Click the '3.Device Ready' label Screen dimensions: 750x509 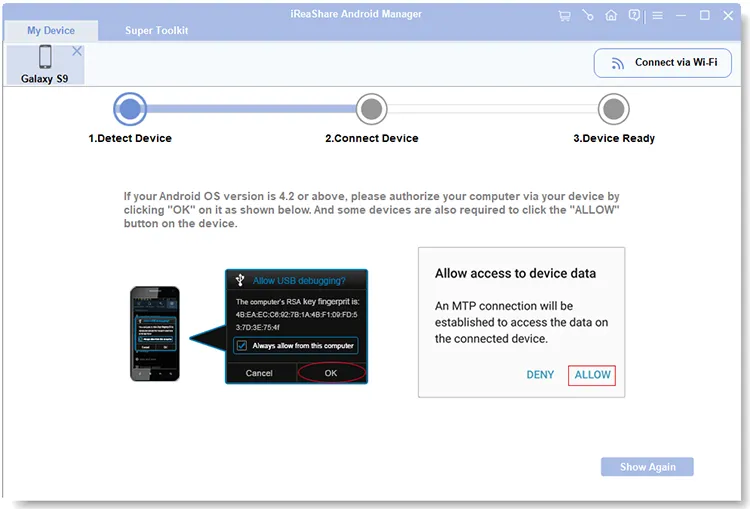pyautogui.click(x=614, y=139)
